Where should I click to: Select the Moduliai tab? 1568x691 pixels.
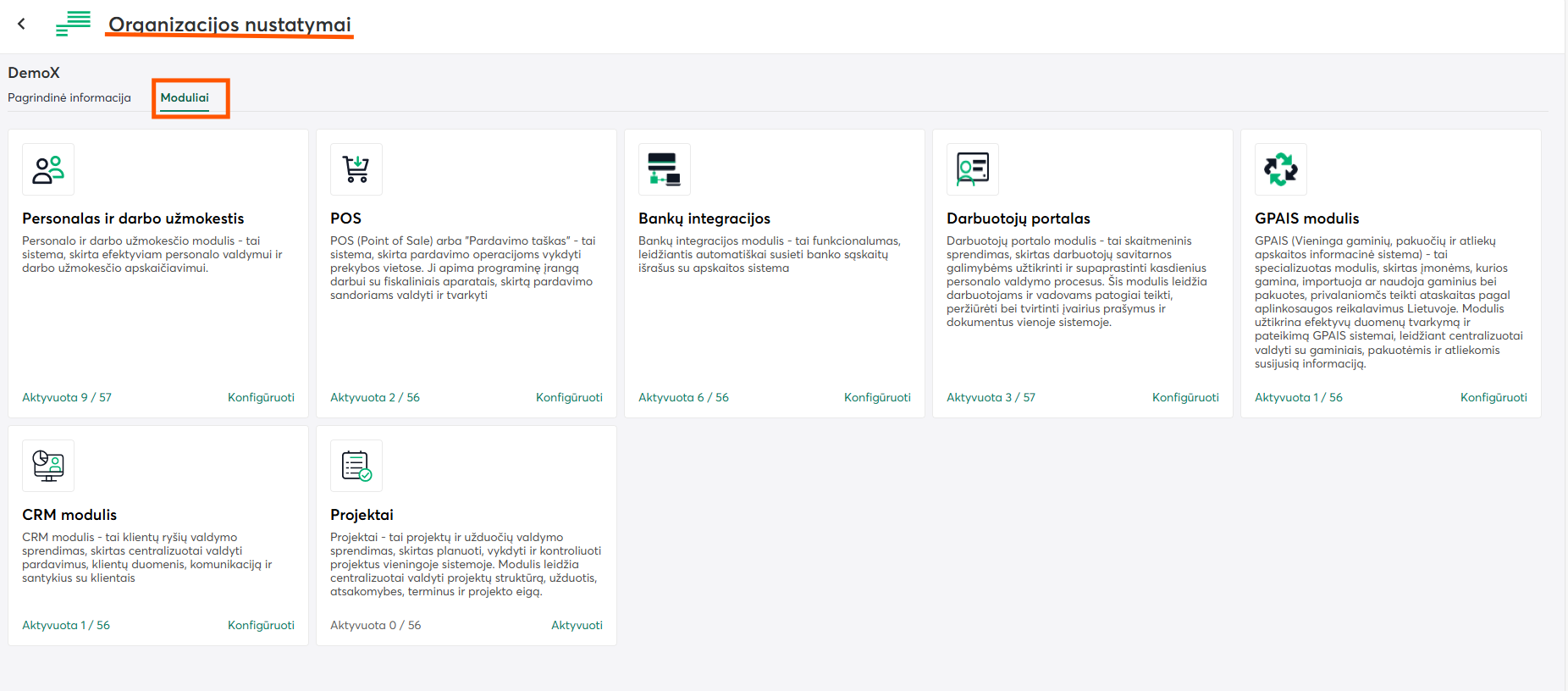pos(185,97)
